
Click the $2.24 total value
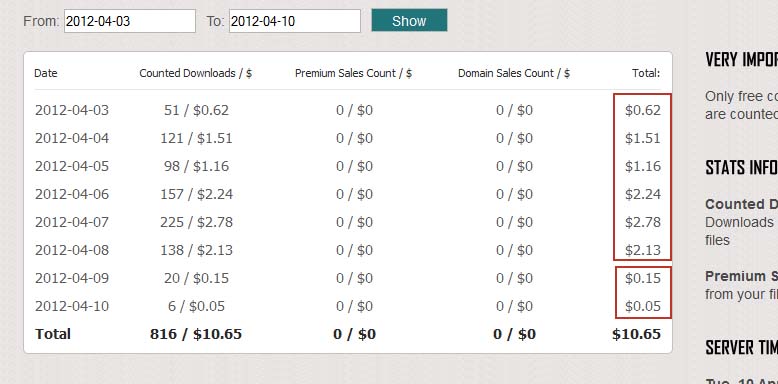[x=643, y=194]
